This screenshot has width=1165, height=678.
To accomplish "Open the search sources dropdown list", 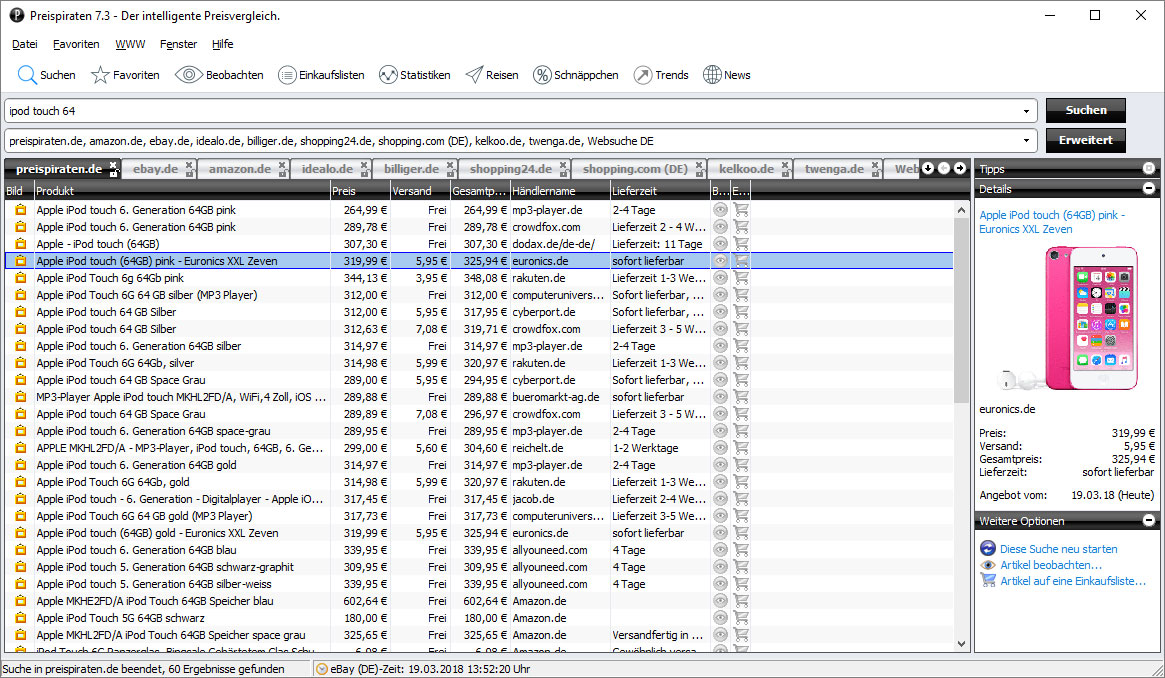I will coord(1027,141).
